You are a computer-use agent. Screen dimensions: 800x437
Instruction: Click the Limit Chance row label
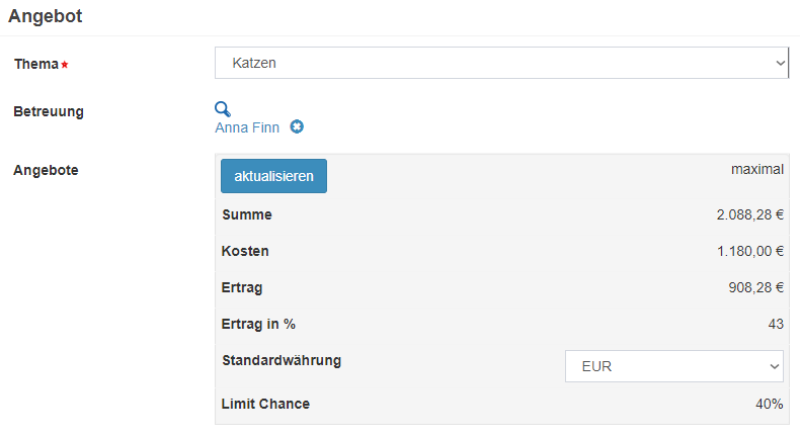(265, 404)
